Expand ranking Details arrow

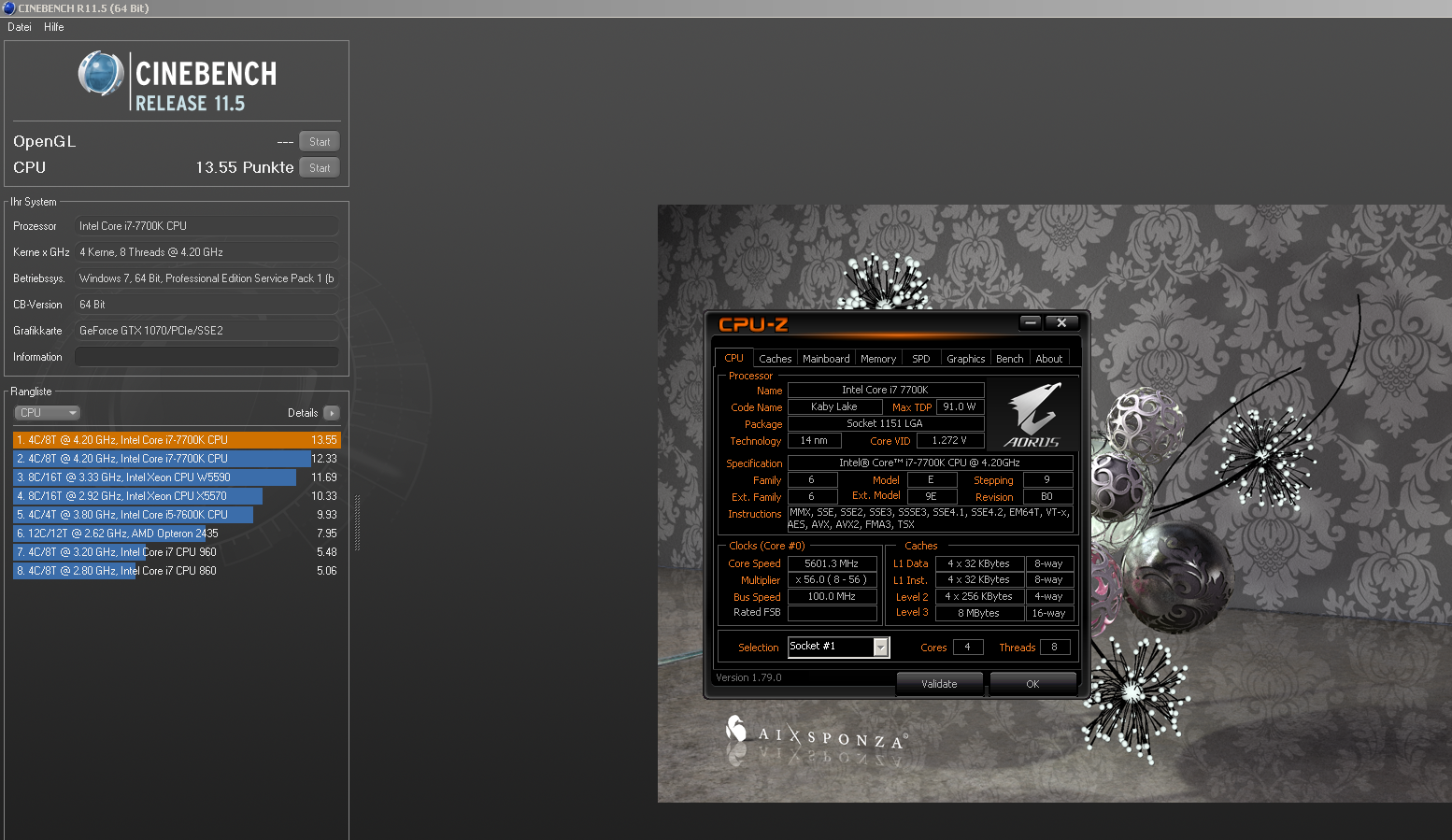point(332,413)
